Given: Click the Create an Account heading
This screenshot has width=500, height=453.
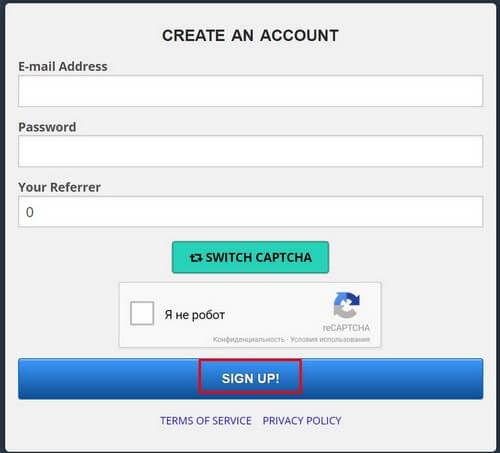Looking at the screenshot, I should coord(250,35).
